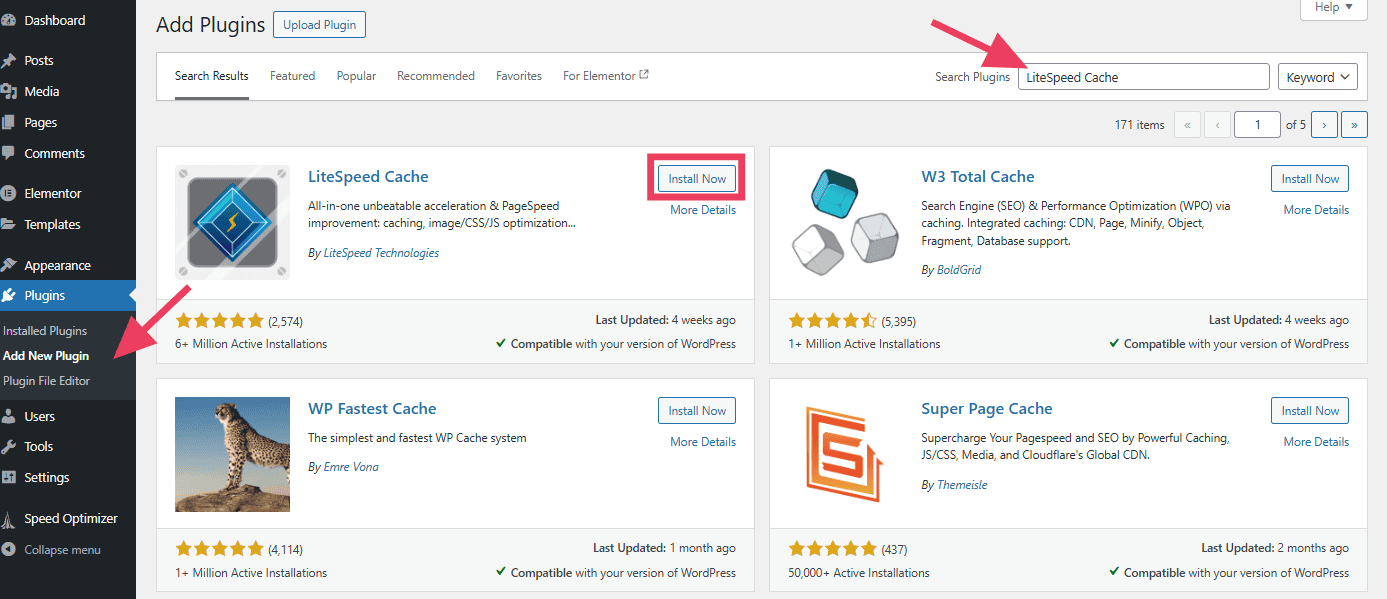The image size is (1387, 599).
Task: Open the Media library menu item
Action: click(x=42, y=91)
